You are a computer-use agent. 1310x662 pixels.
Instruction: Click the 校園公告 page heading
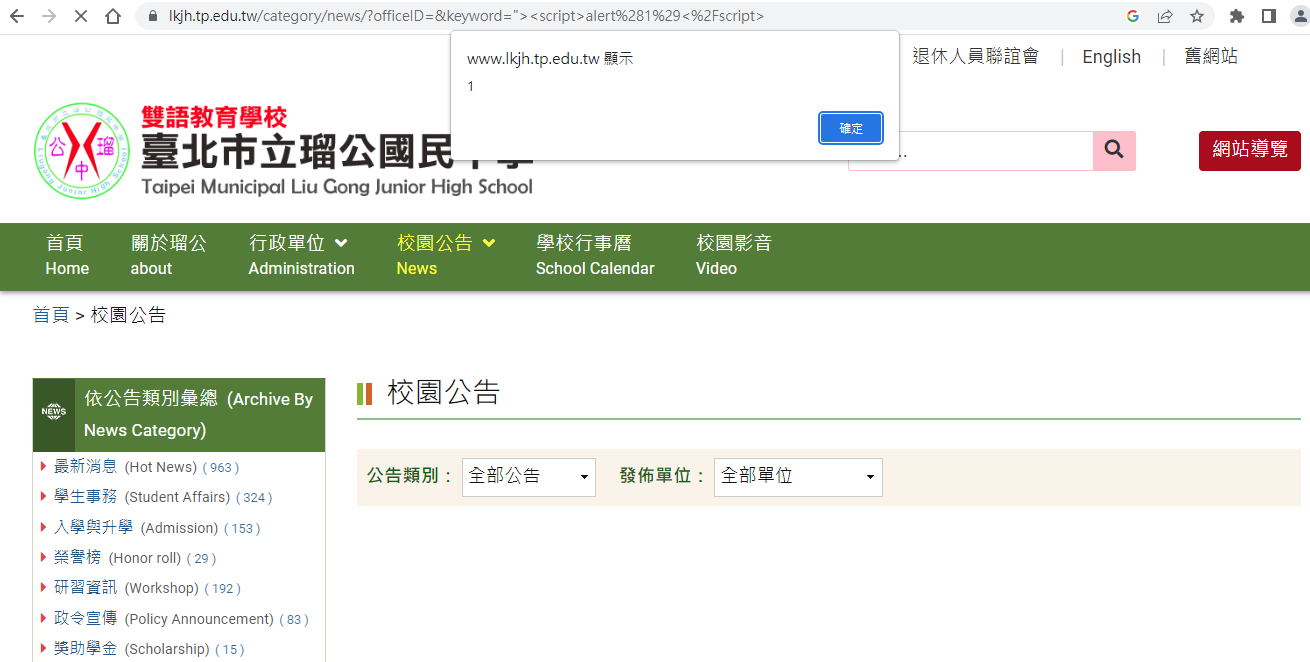tap(443, 393)
